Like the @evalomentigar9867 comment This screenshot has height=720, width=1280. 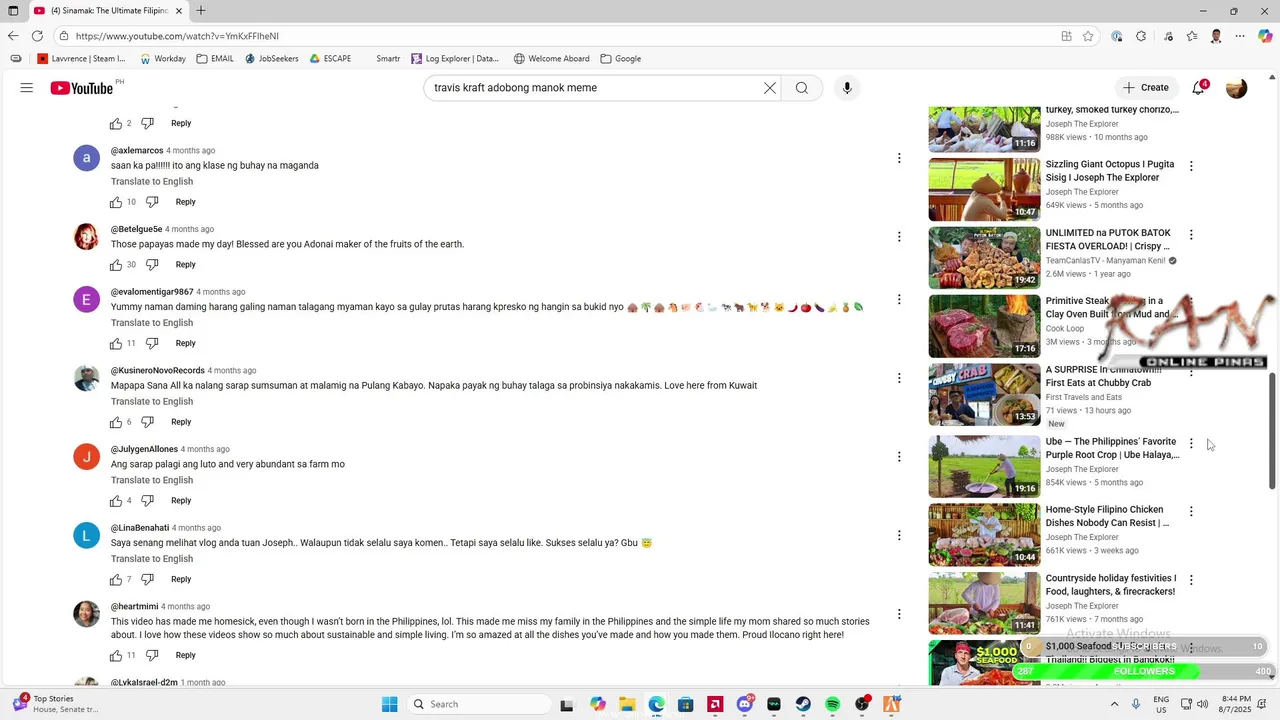pyautogui.click(x=116, y=344)
